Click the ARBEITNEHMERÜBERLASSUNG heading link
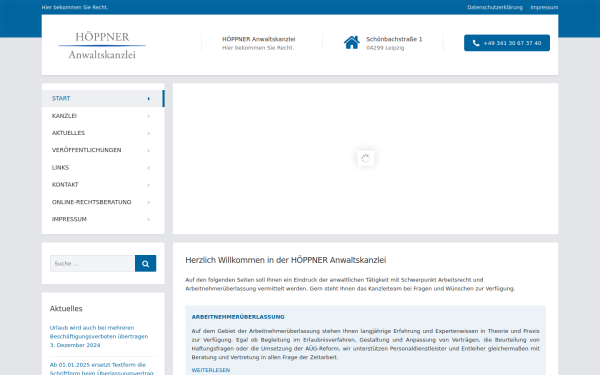600x375 pixels. 238,317
